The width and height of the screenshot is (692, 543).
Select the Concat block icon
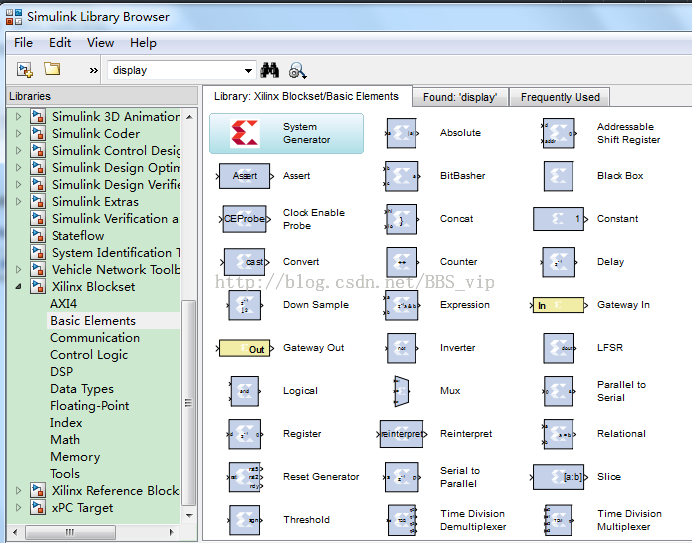coord(401,219)
